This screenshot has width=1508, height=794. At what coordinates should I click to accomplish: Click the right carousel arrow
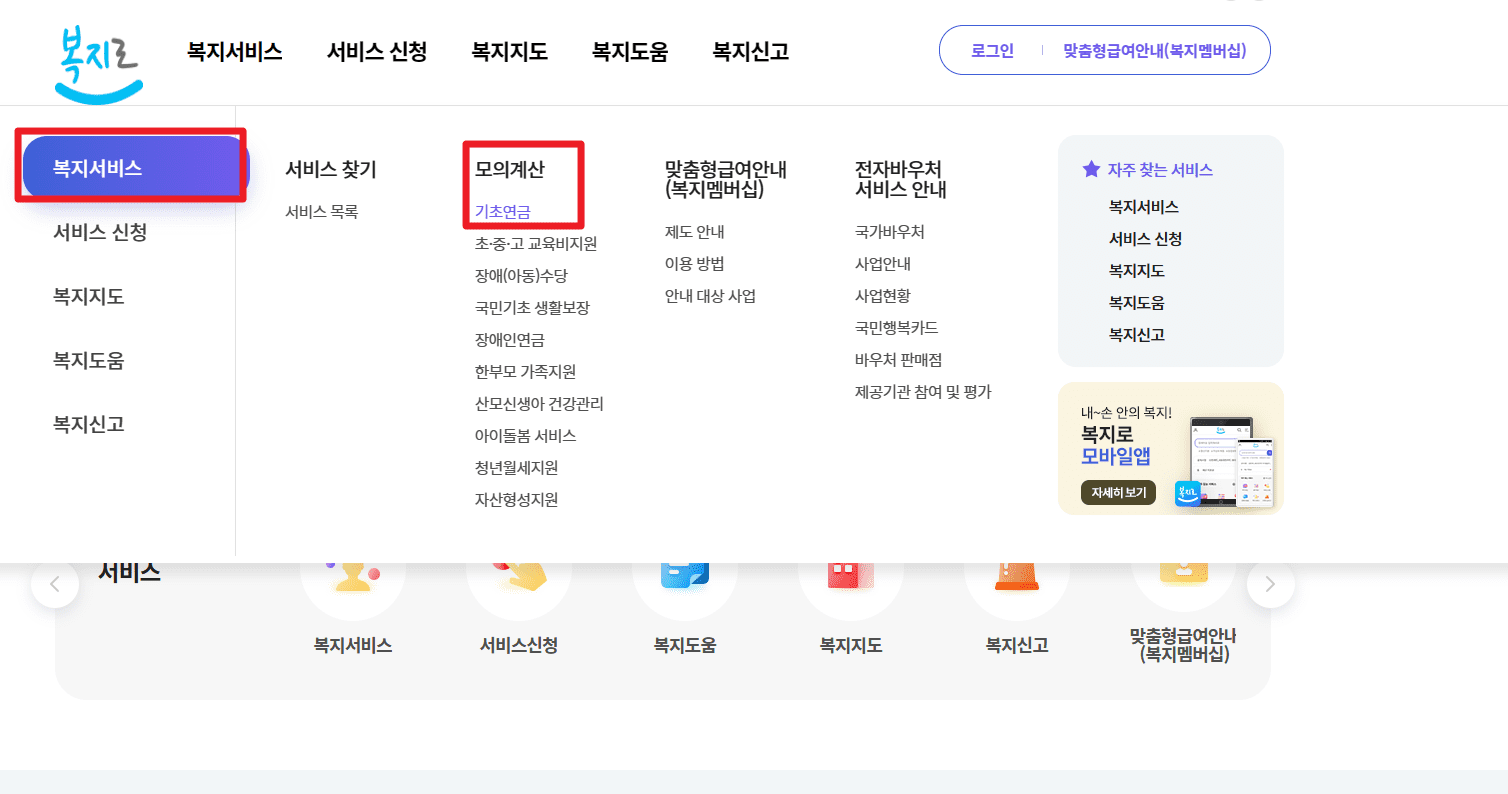[x=1270, y=583]
